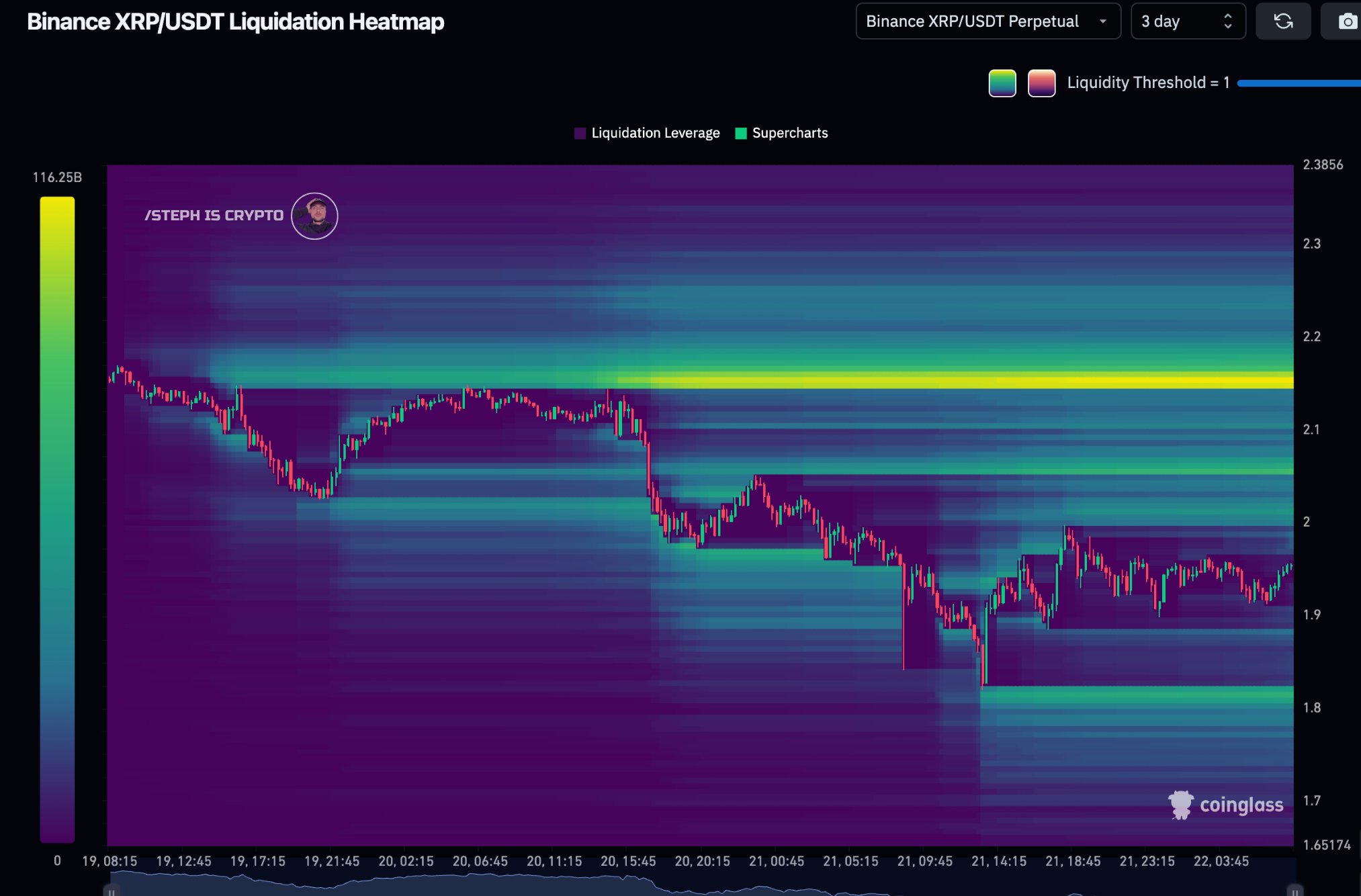Expand the pair selector via its caret arrow

click(x=1104, y=21)
